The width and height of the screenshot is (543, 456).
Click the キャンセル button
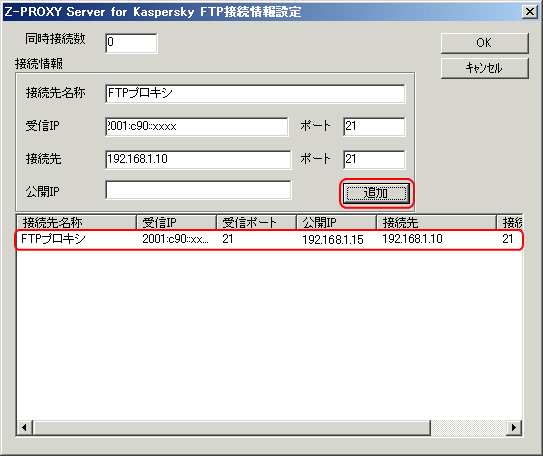tap(484, 68)
